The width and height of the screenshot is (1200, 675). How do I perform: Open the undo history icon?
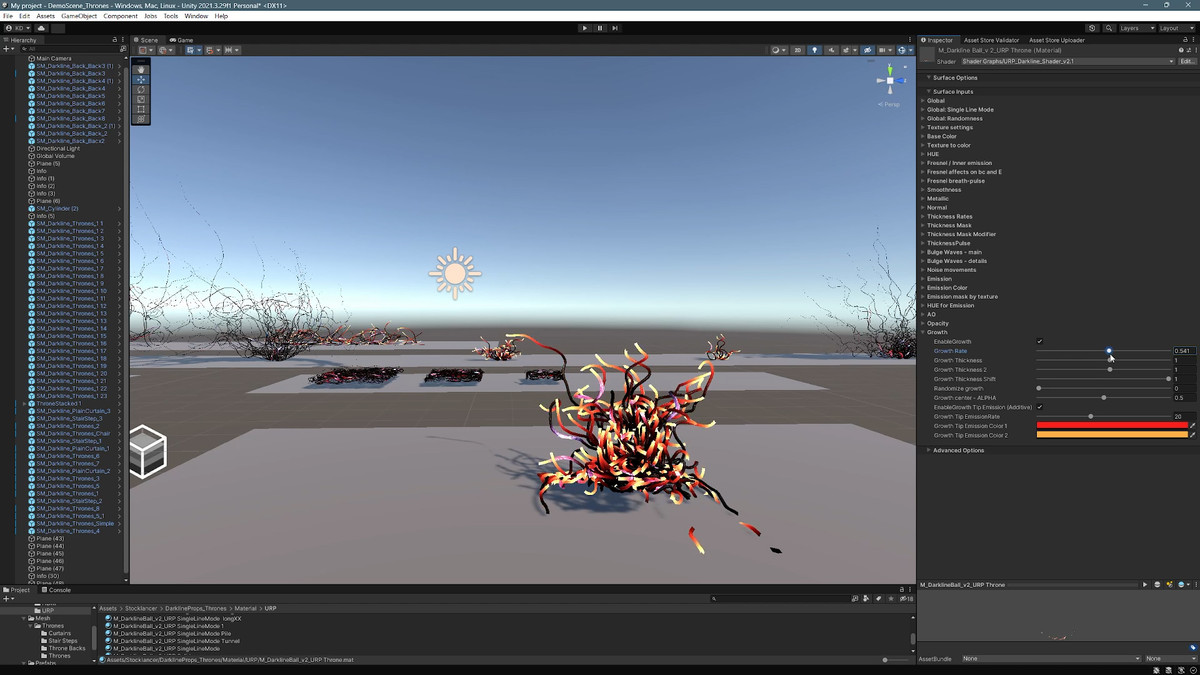pyautogui.click(x=1092, y=28)
